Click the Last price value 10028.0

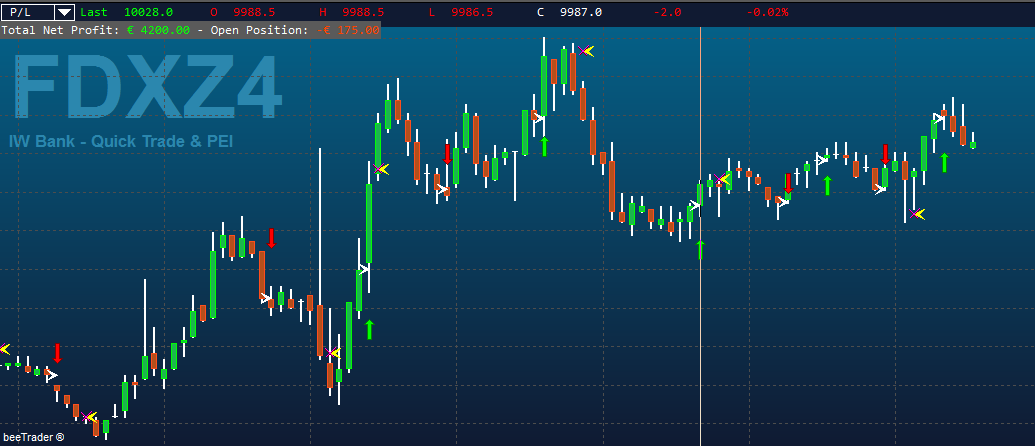(x=150, y=12)
